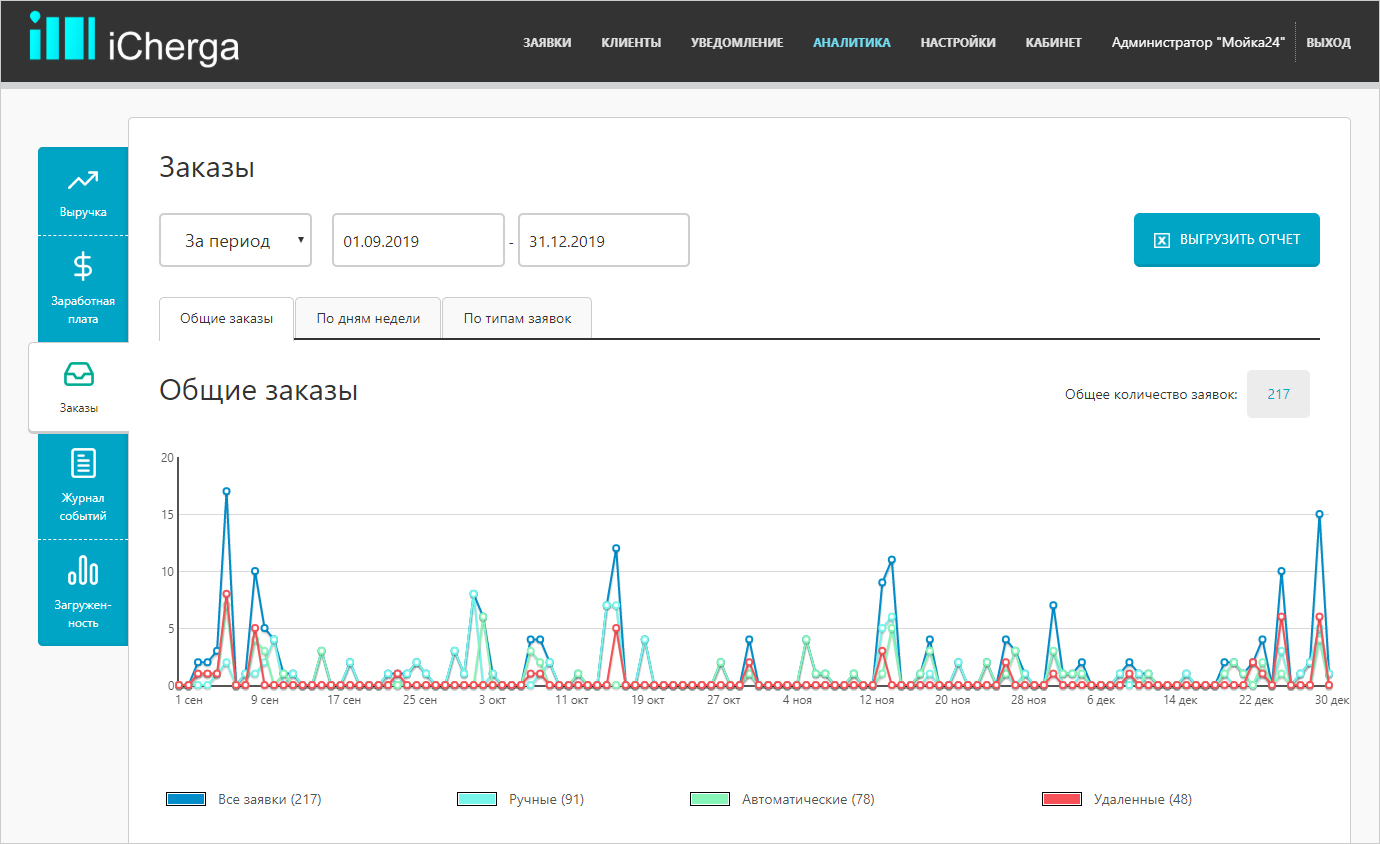1380x844 pixels.
Task: Open Заработная плата dollar icon
Action: pos(83,266)
